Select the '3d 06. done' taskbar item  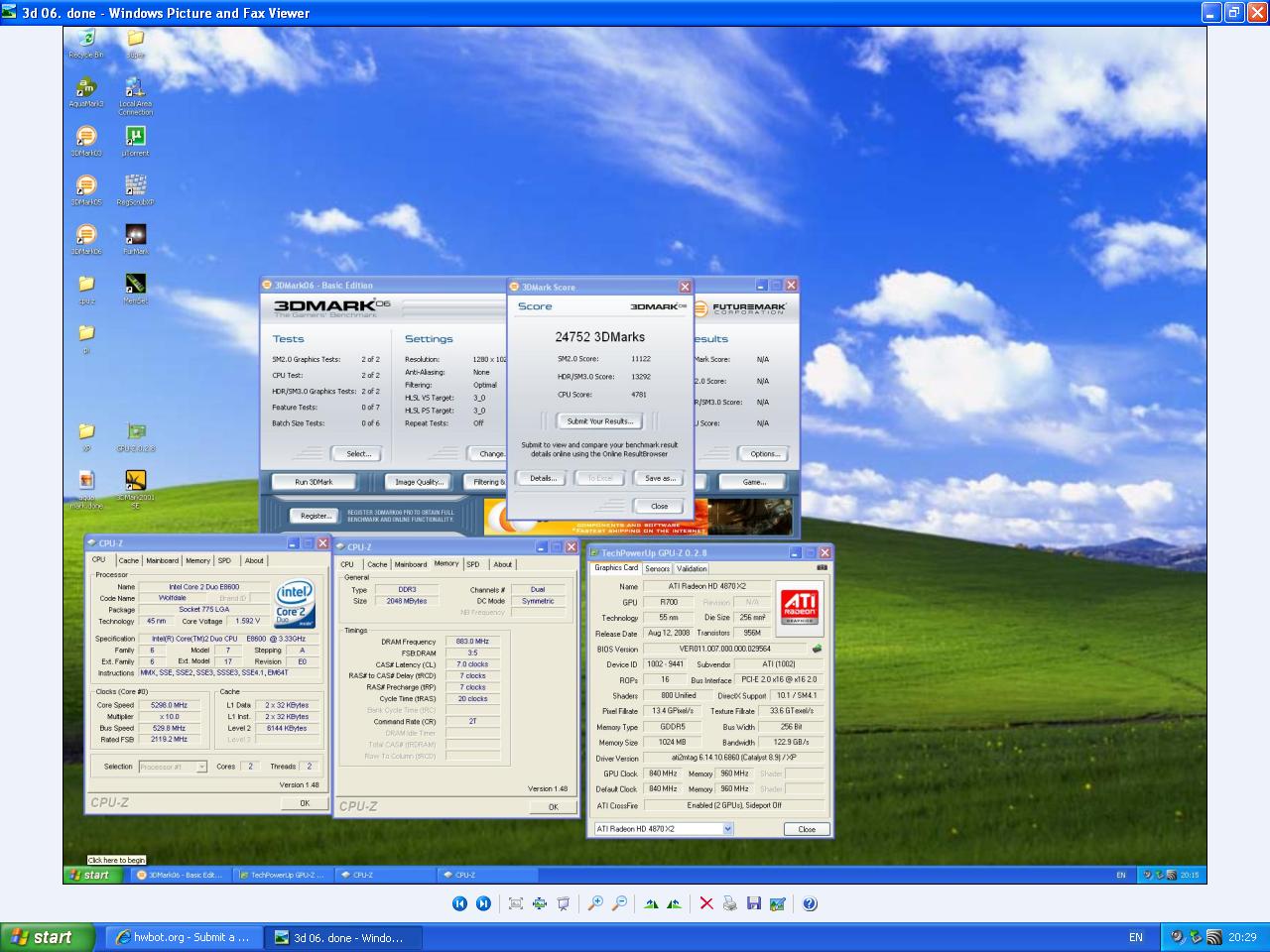pos(344,937)
